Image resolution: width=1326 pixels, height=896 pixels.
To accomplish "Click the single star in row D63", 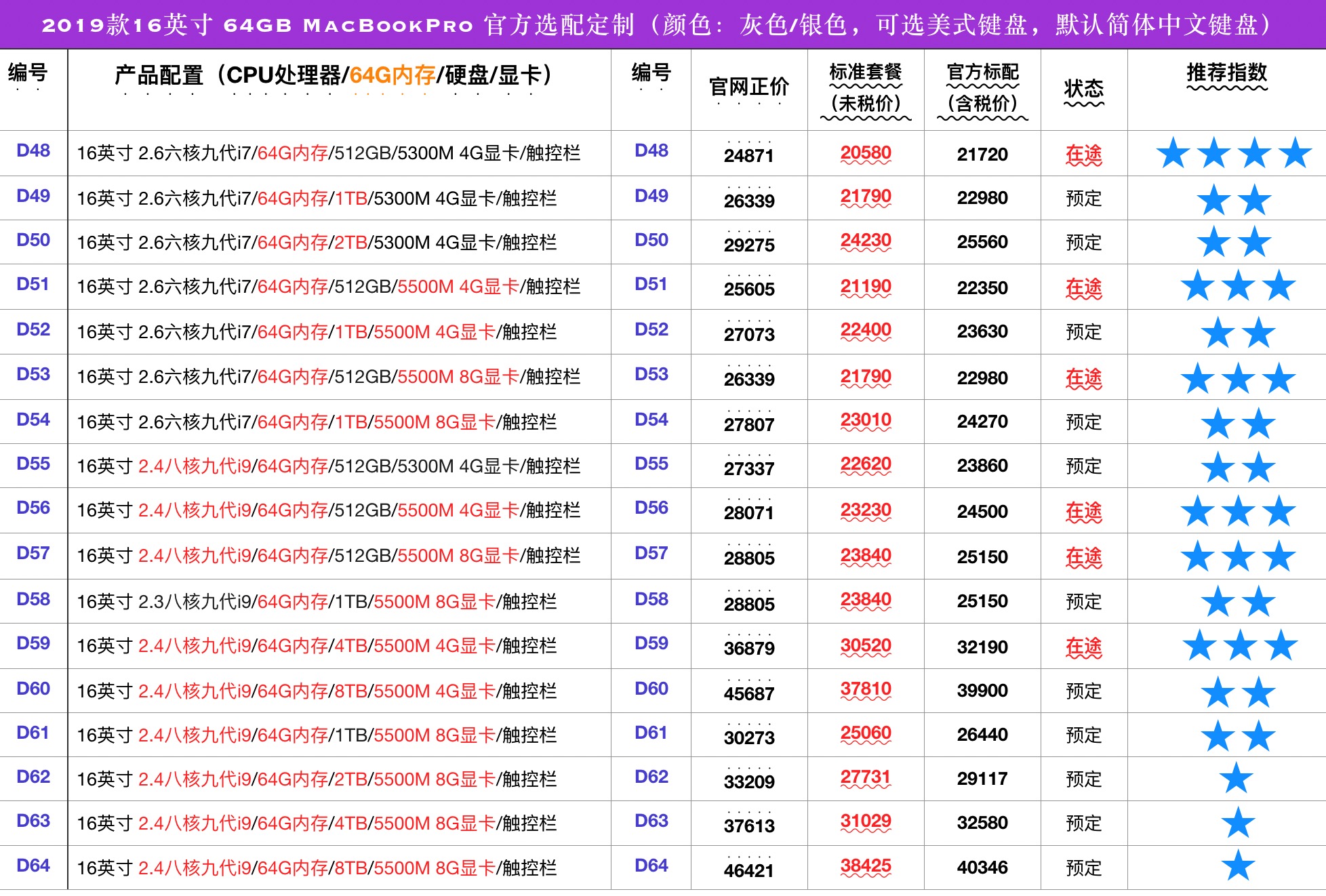I will coord(1239,822).
